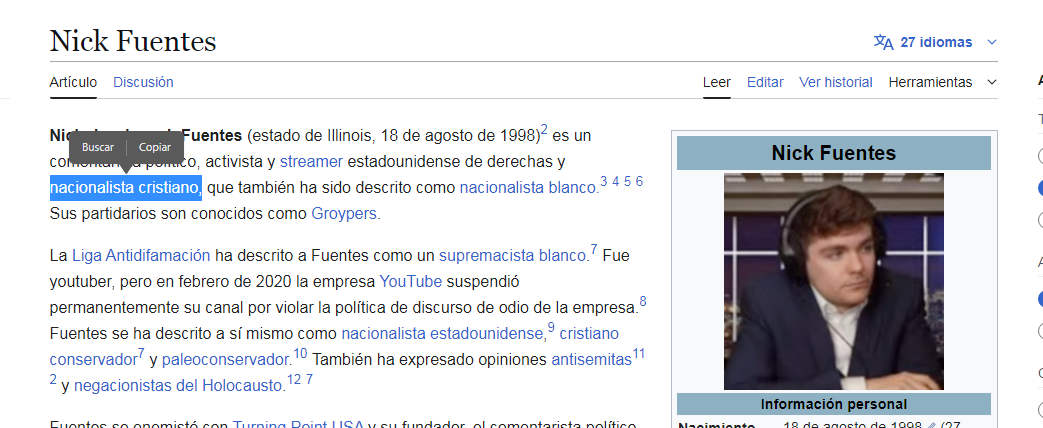Click the language translate icon beside 27 idiomas
This screenshot has height=428, width=1043.
[x=883, y=42]
